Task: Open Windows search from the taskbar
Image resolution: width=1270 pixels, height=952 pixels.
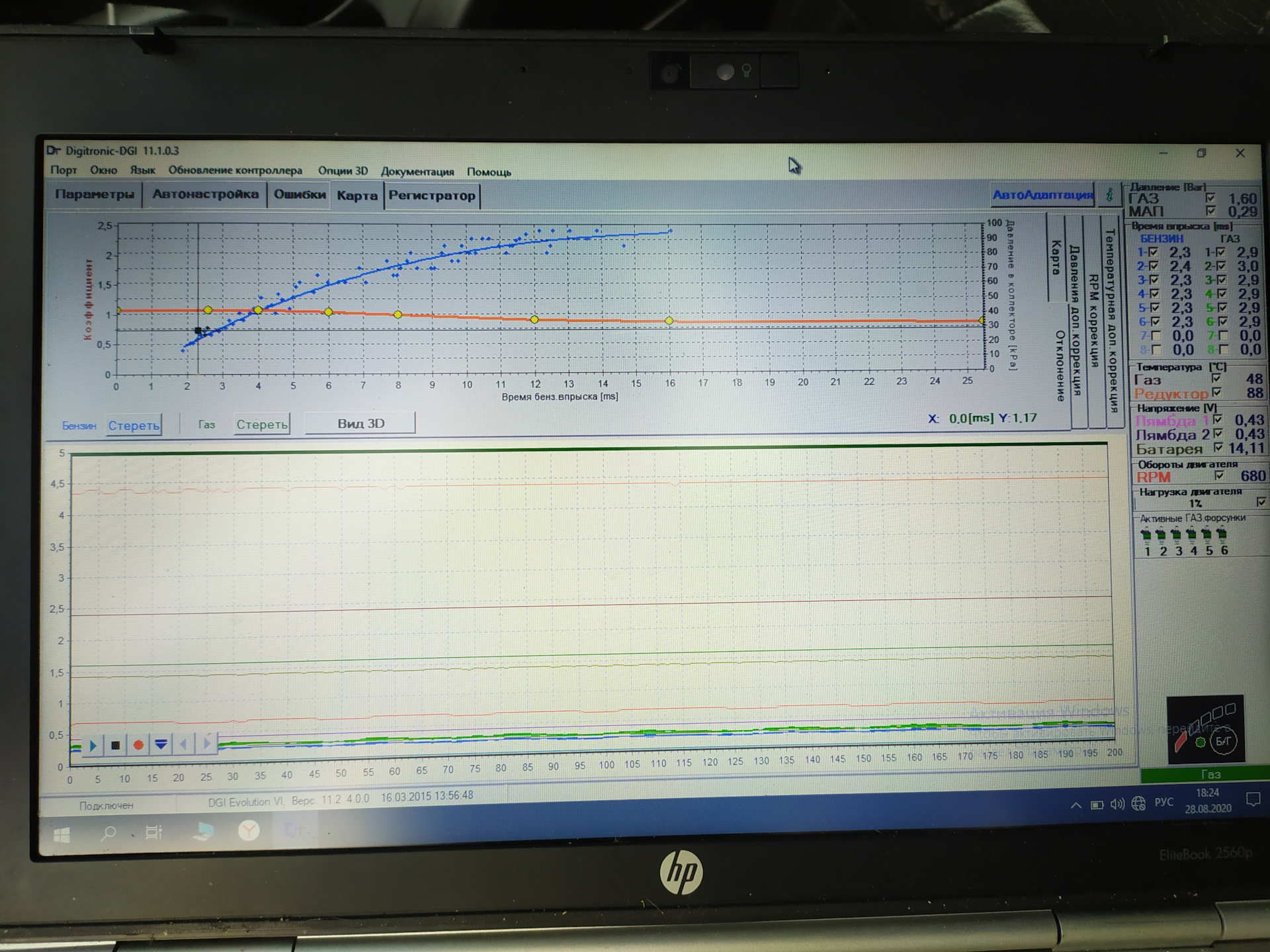Action: (x=108, y=834)
